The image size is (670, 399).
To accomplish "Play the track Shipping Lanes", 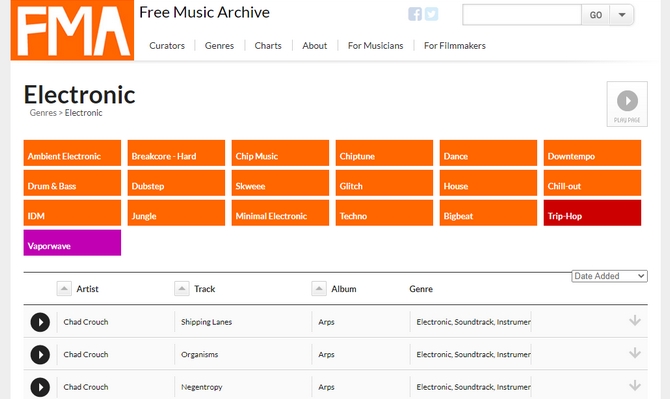I will pos(40,322).
